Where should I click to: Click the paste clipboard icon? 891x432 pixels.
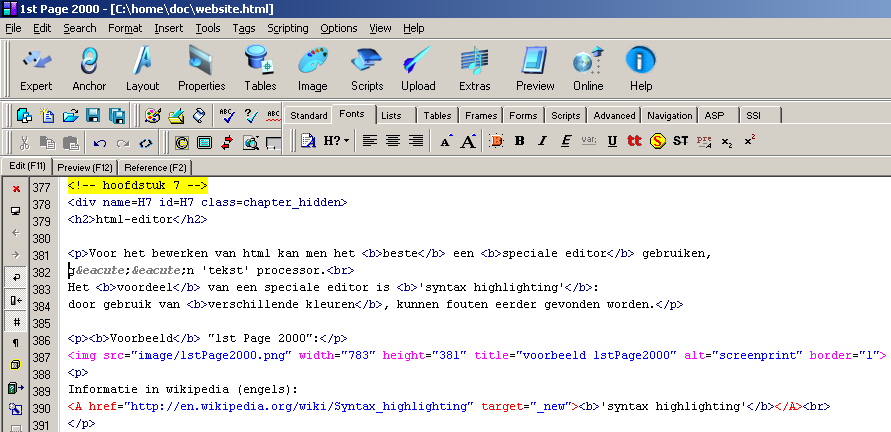click(x=70, y=143)
